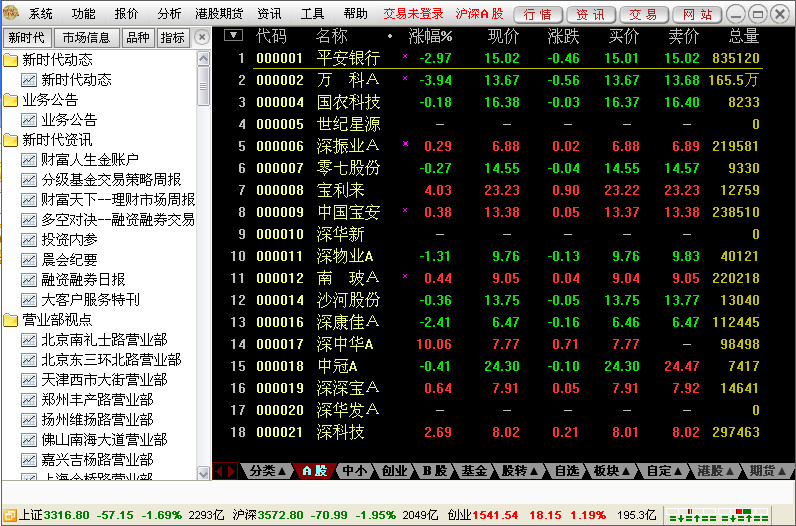Select the 平安银行 stock row
This screenshot has height=526, width=796.
[492, 58]
